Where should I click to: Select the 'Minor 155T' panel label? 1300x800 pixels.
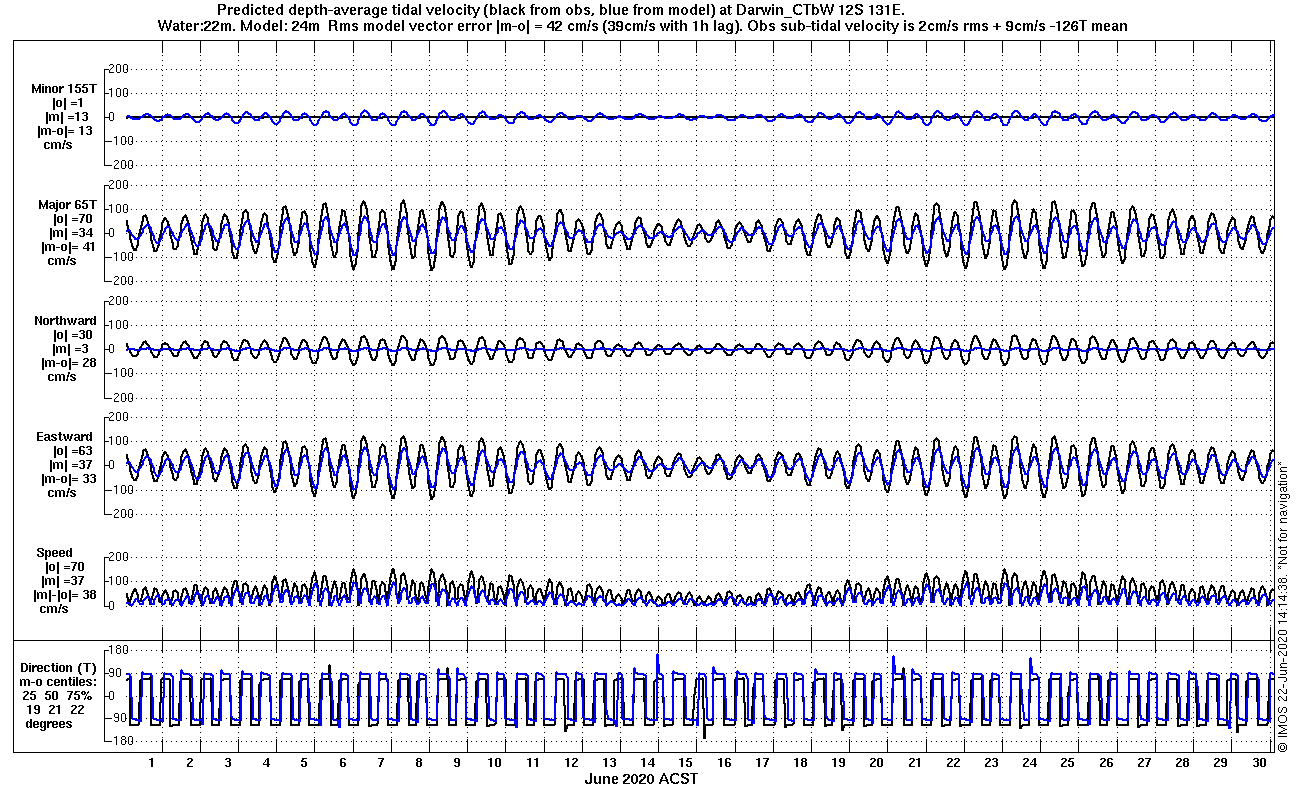tap(63, 89)
